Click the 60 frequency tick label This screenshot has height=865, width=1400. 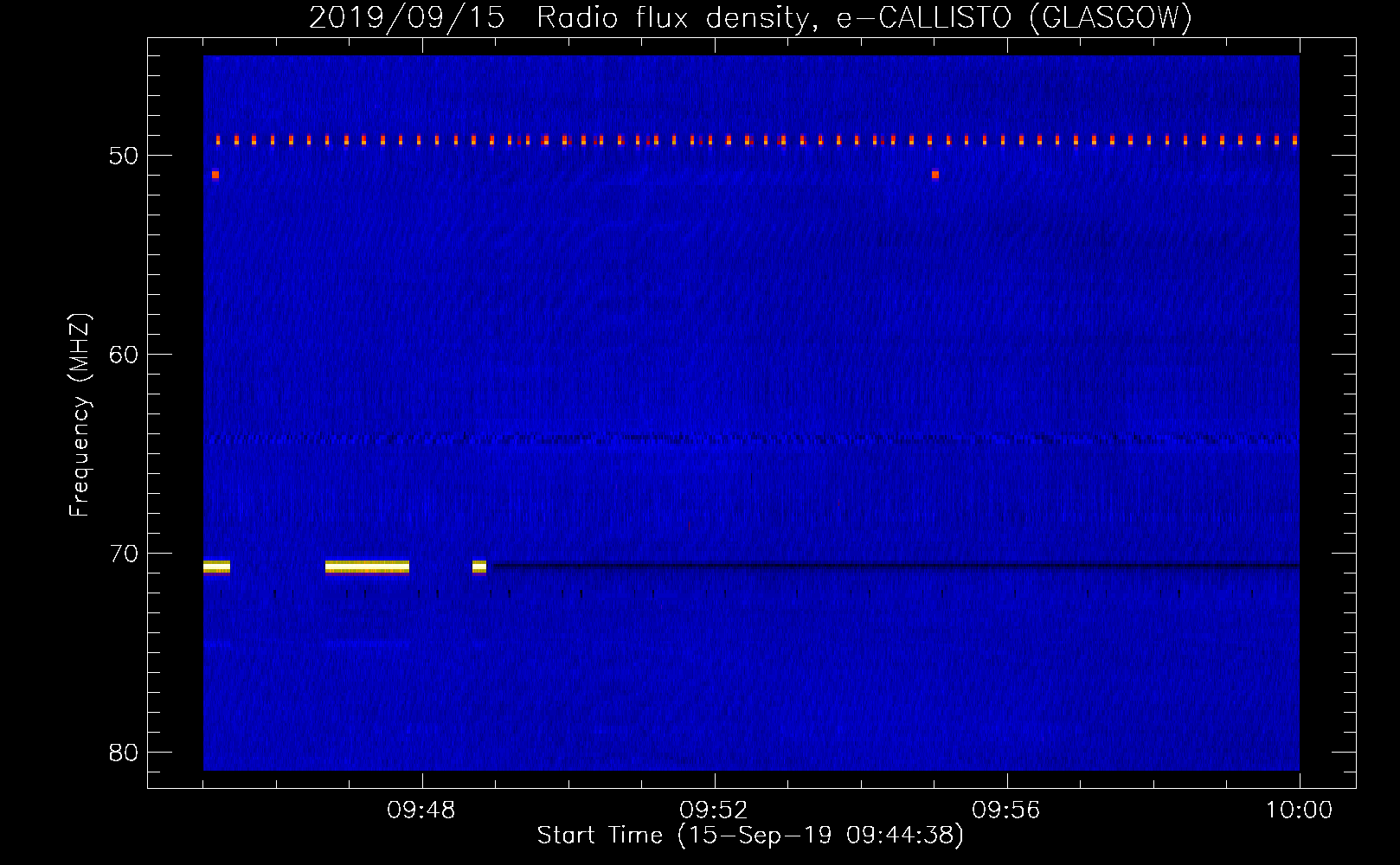pyautogui.click(x=124, y=355)
